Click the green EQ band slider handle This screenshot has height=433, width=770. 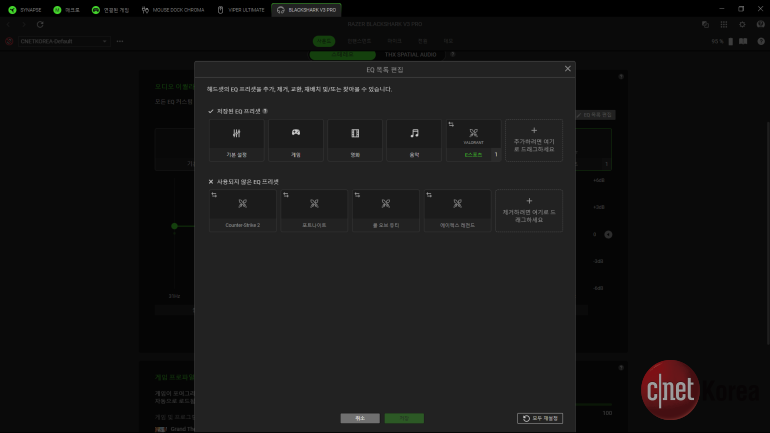click(174, 226)
